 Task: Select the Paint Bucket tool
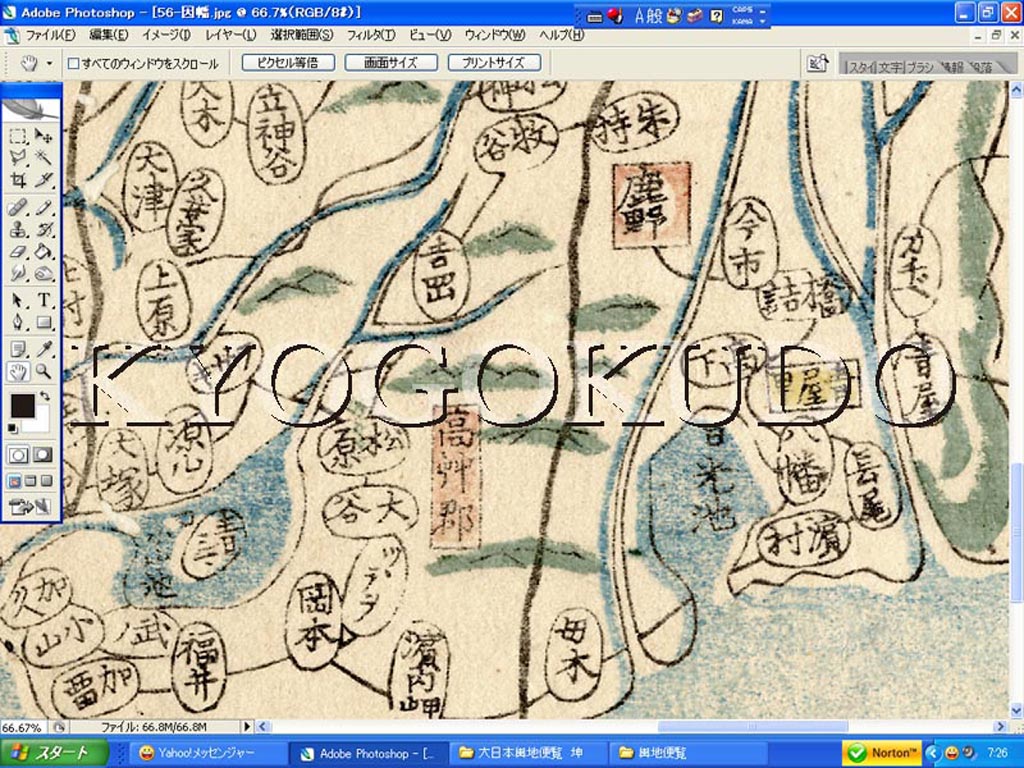pos(44,251)
